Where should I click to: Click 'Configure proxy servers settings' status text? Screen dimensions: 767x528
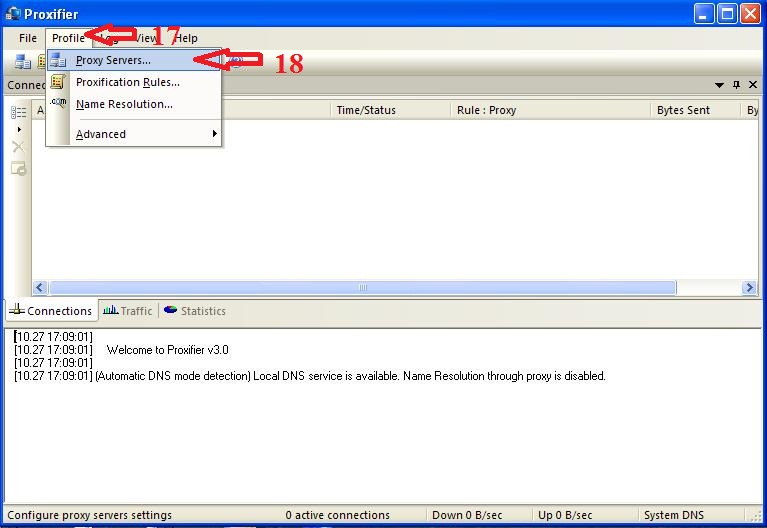coord(90,515)
